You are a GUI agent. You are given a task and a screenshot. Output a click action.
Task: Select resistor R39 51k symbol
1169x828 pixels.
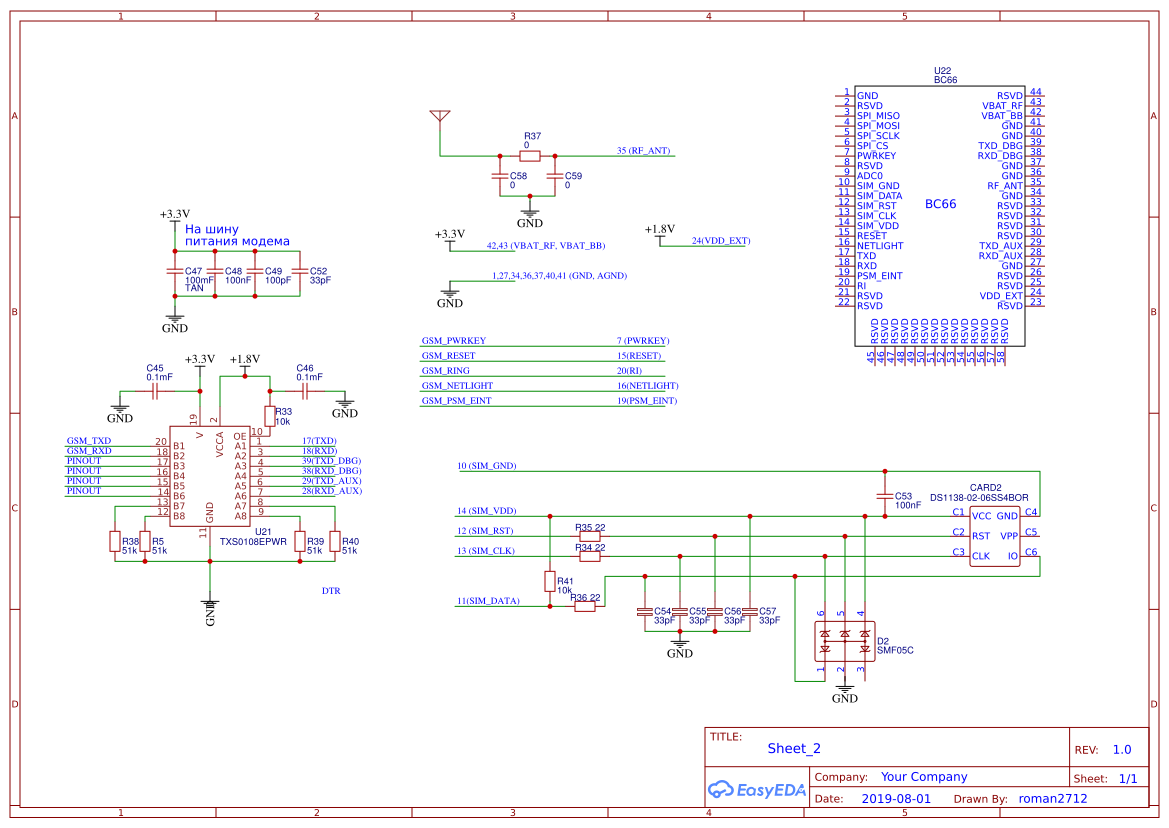[300, 541]
